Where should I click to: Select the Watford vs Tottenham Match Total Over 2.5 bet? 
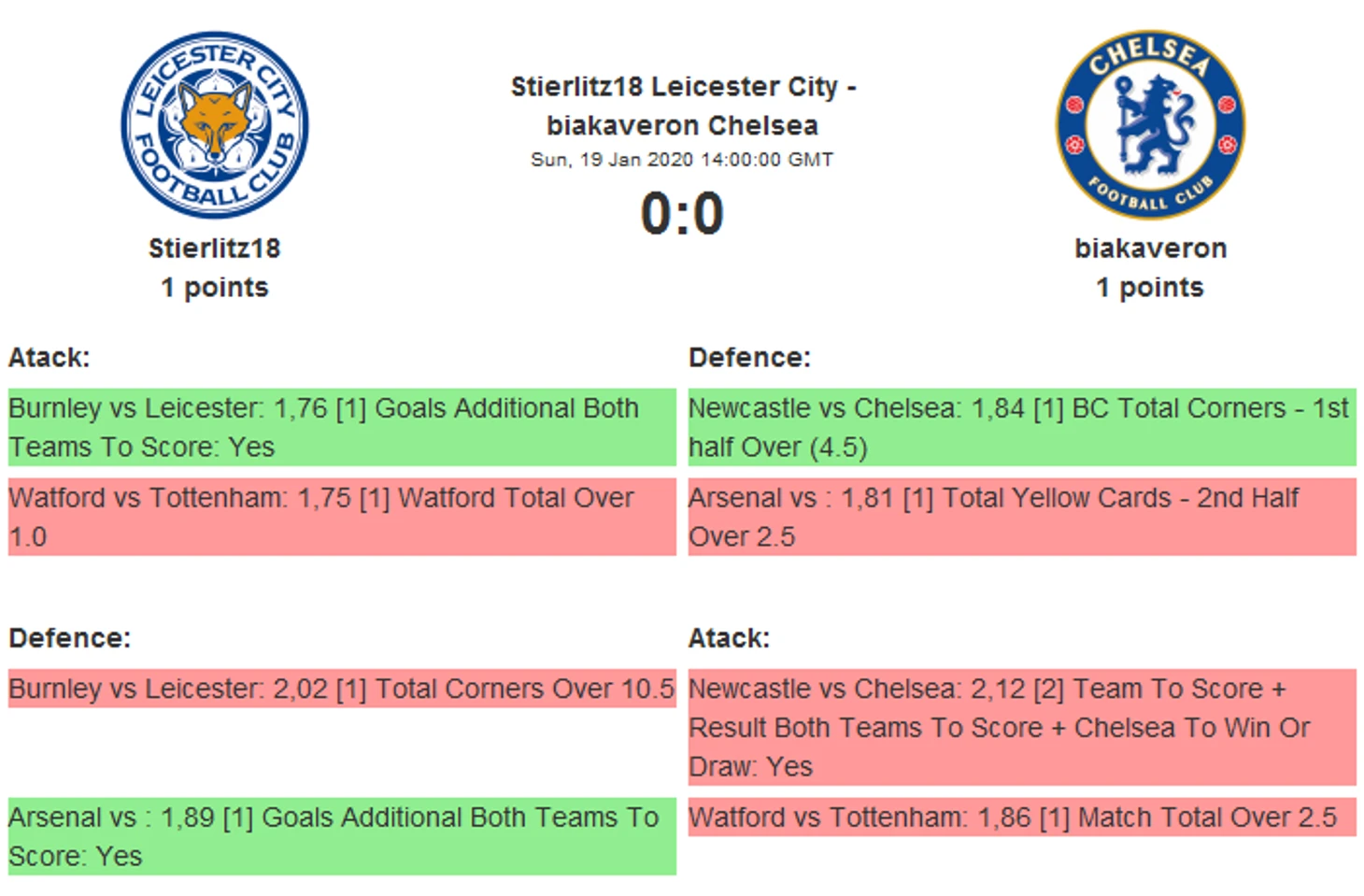[1022, 818]
